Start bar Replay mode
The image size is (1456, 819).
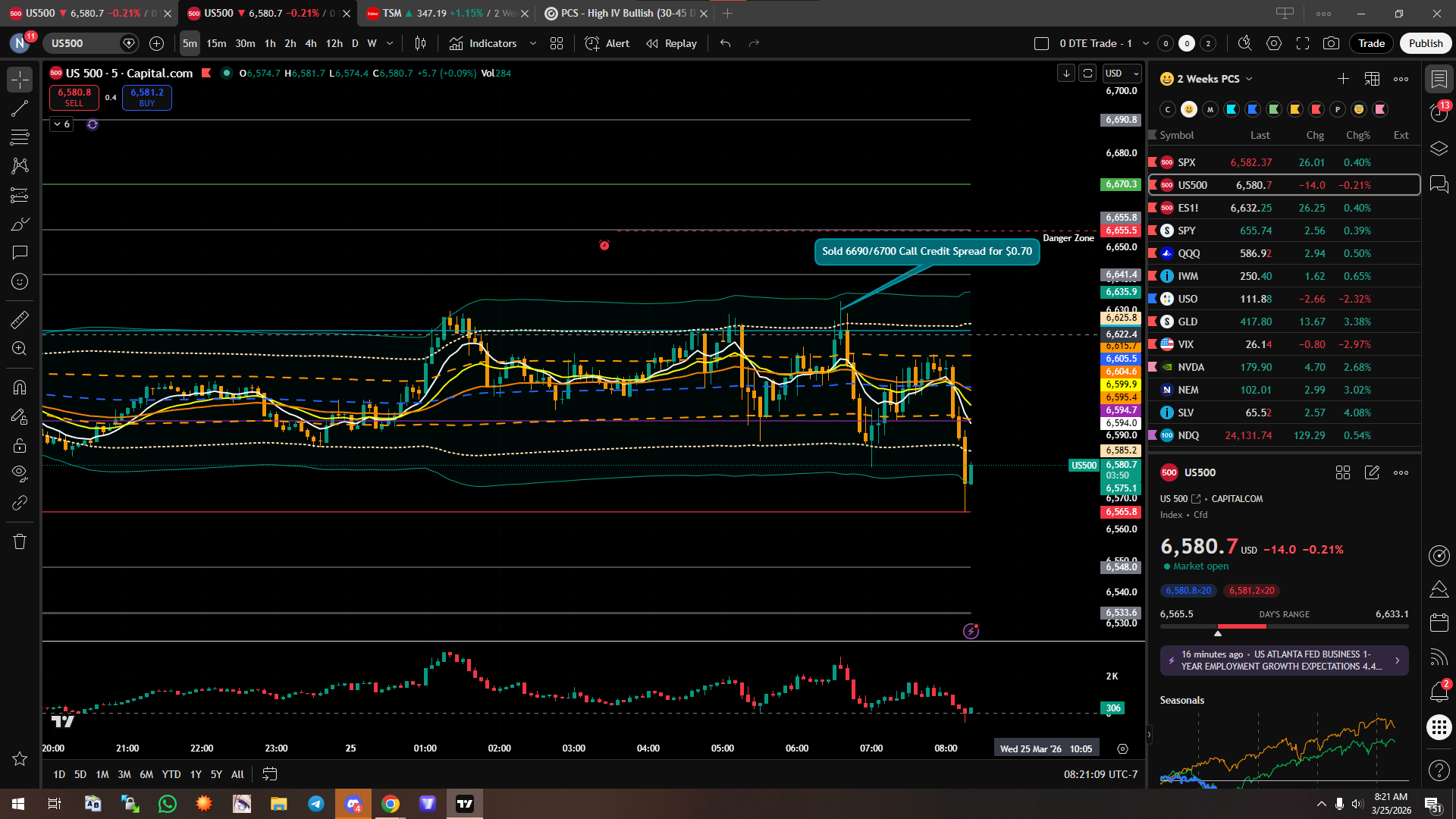(x=671, y=43)
